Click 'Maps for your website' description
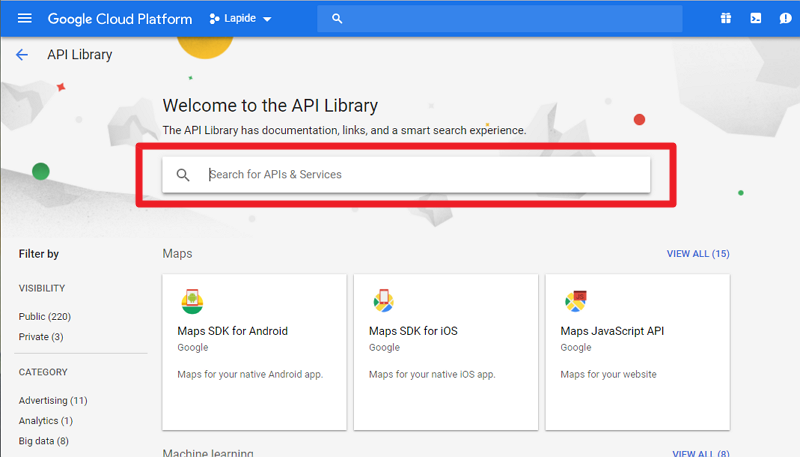 [x=608, y=374]
